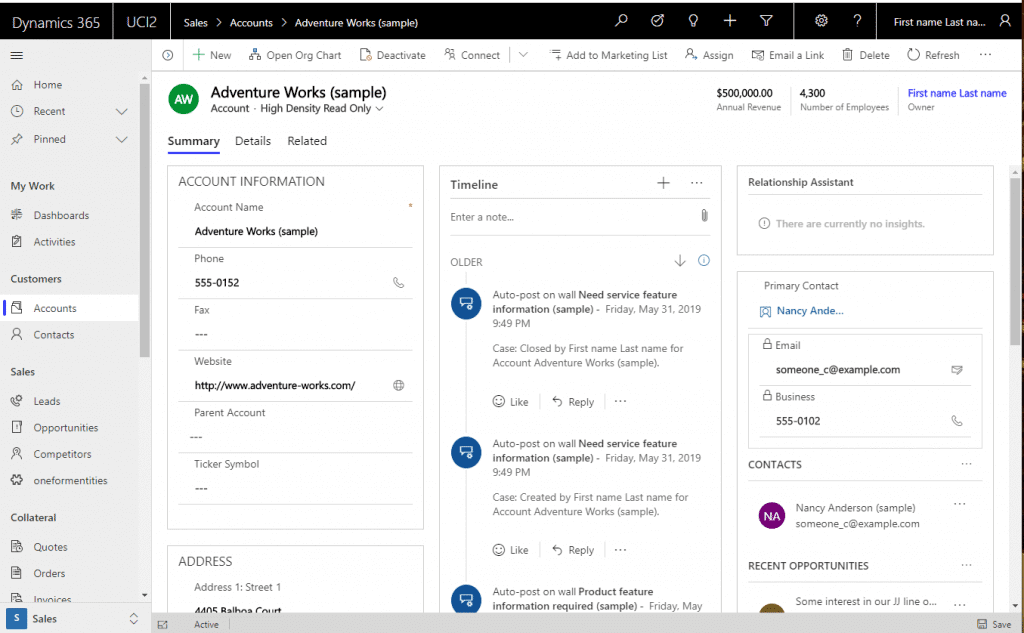Open settings gear in the header
Image resolution: width=1024 pixels, height=633 pixels.
point(821,21)
